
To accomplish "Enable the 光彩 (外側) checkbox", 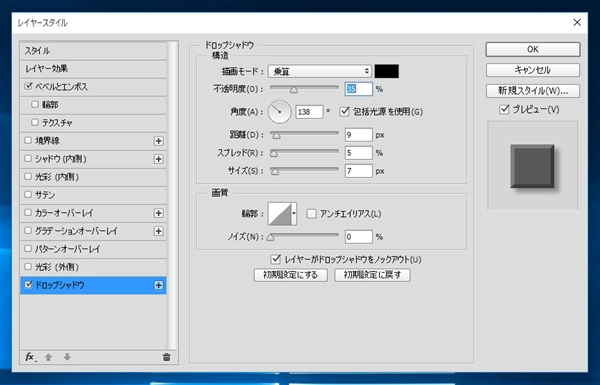I will click(28, 266).
